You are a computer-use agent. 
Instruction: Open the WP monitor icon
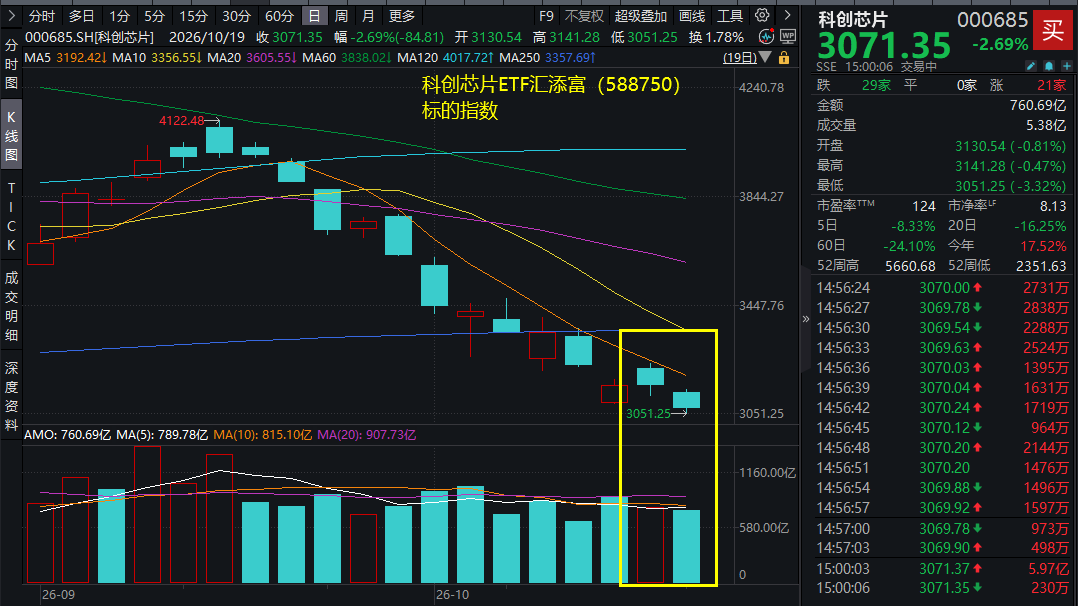click(788, 36)
